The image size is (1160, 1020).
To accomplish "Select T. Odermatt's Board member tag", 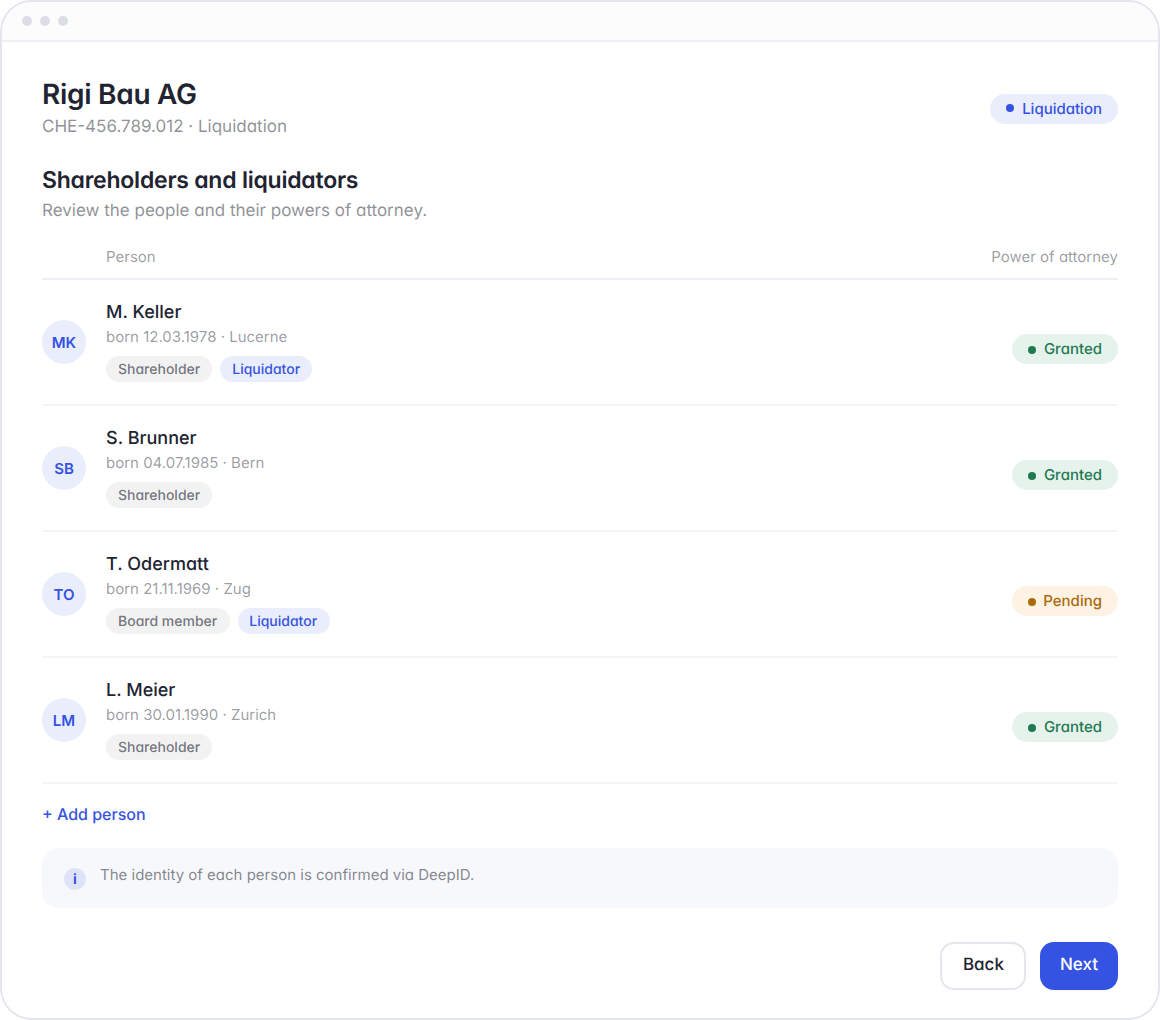I will (x=168, y=621).
